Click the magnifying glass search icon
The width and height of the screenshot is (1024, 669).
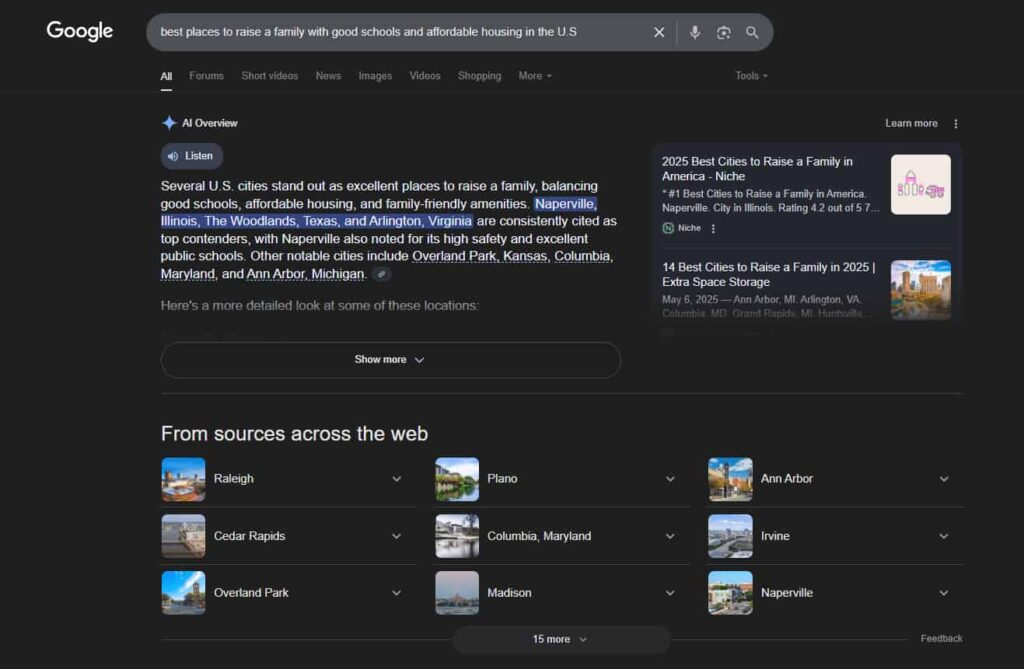coord(752,32)
